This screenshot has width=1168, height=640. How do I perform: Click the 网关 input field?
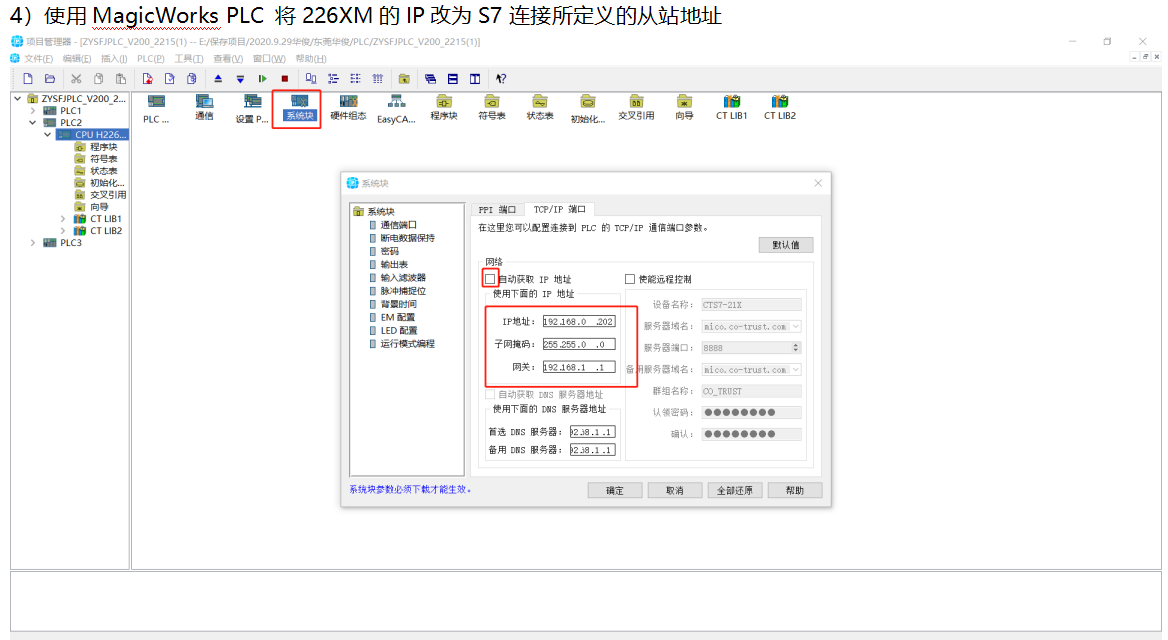click(579, 367)
